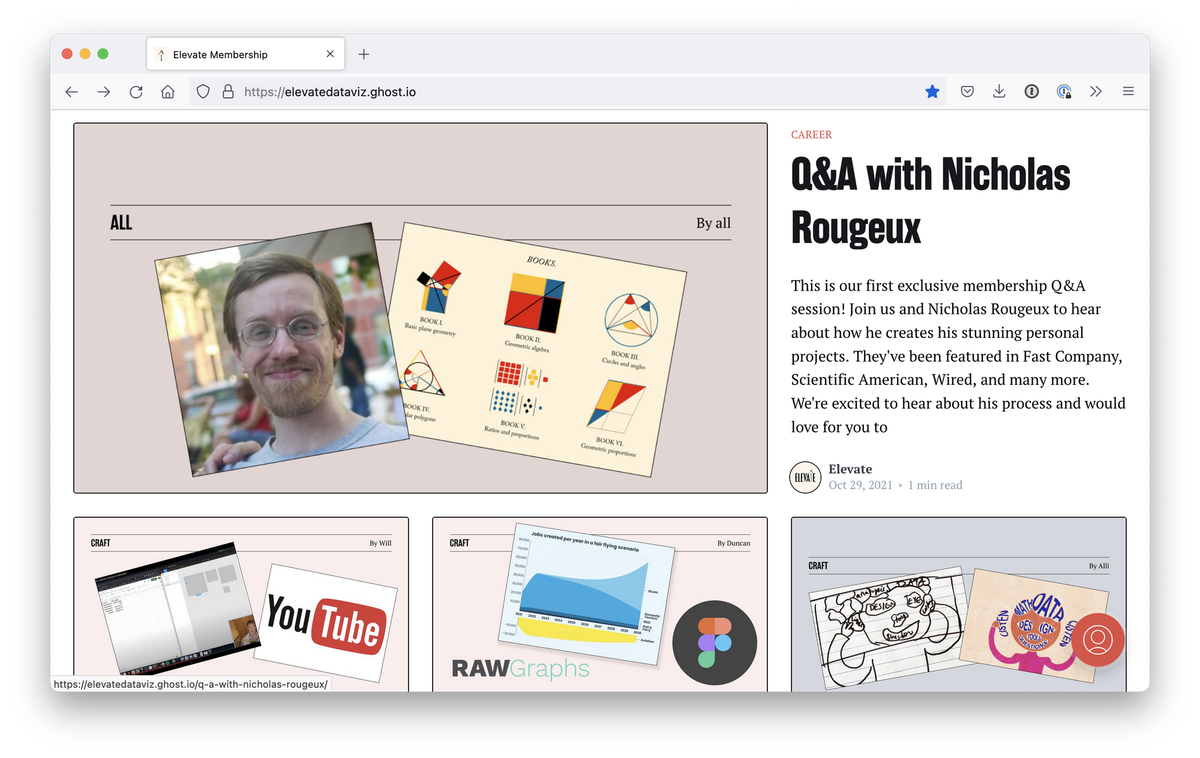Select the Elevate Membership tab
The height and width of the screenshot is (758, 1200).
point(246,54)
